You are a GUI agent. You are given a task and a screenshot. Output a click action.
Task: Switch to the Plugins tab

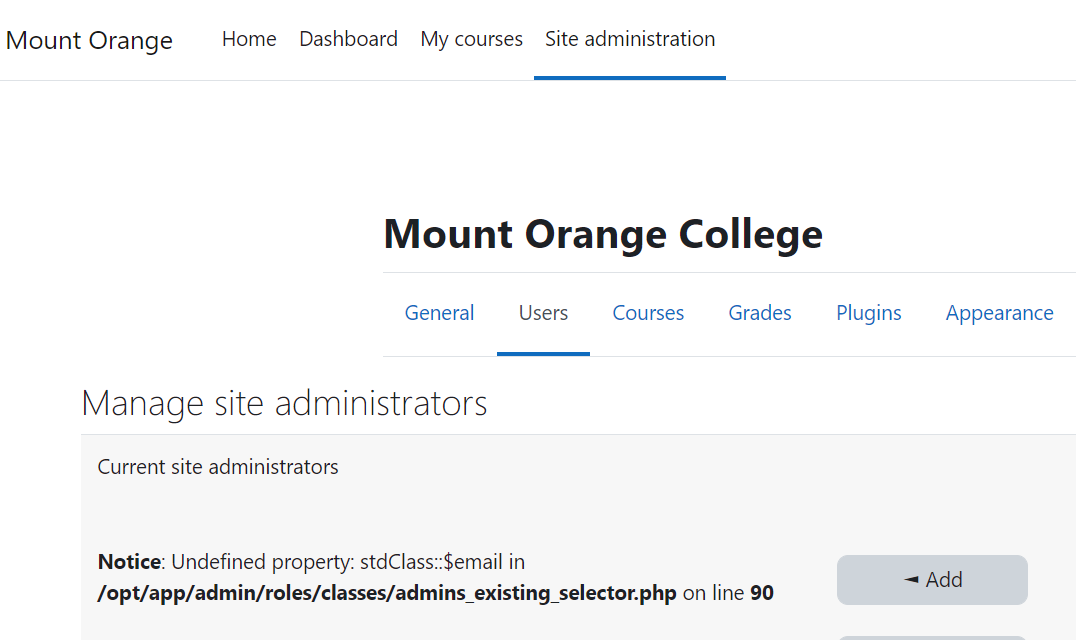869,313
